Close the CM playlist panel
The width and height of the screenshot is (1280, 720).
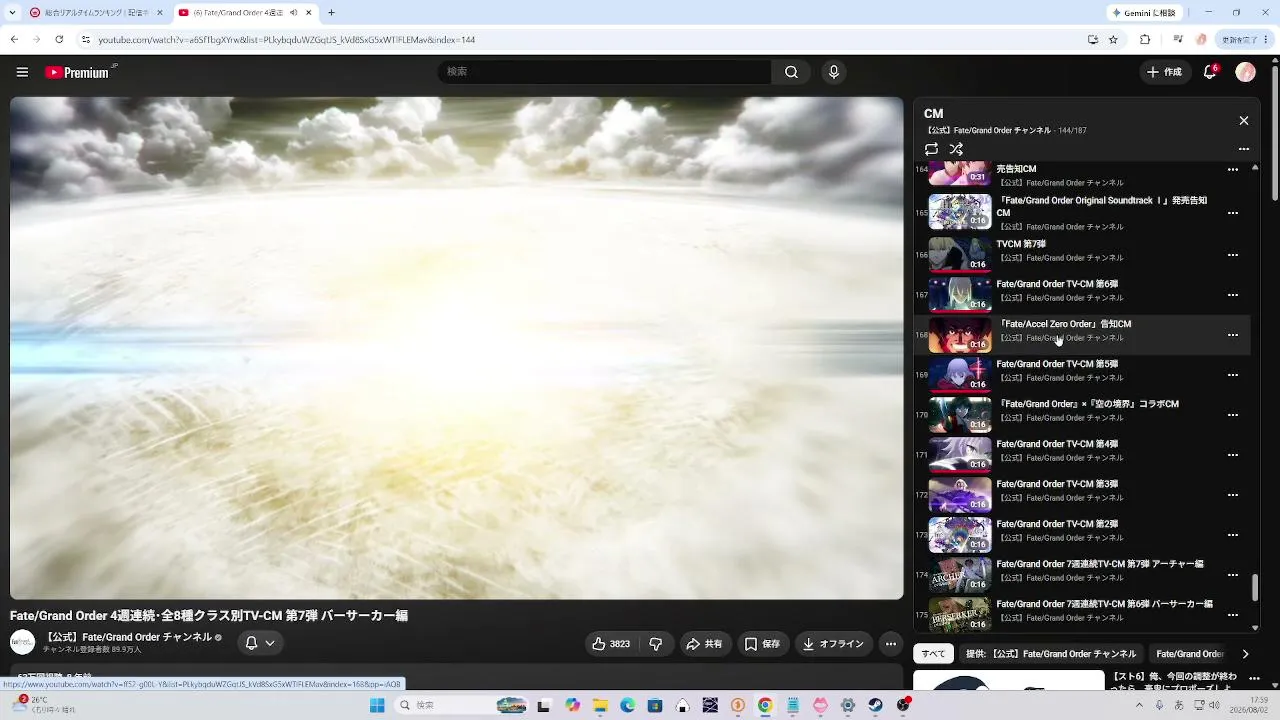pyautogui.click(x=1244, y=120)
